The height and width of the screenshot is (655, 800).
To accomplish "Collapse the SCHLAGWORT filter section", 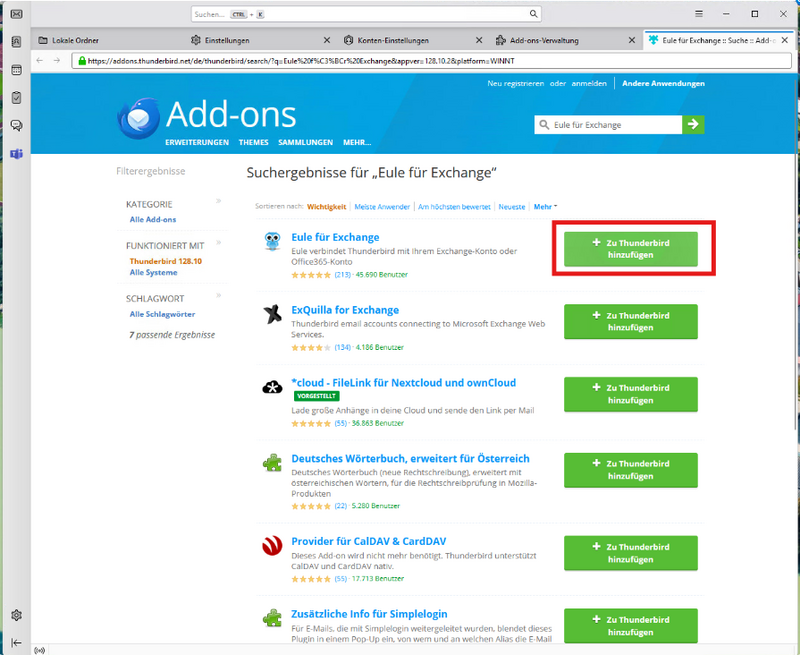I will click(x=218, y=295).
